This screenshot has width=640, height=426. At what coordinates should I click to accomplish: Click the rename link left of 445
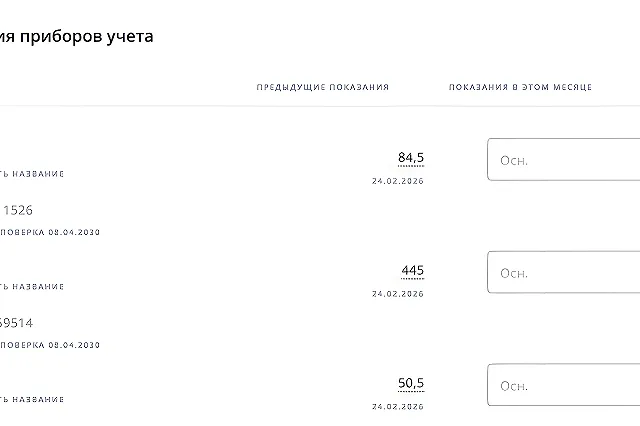point(32,287)
